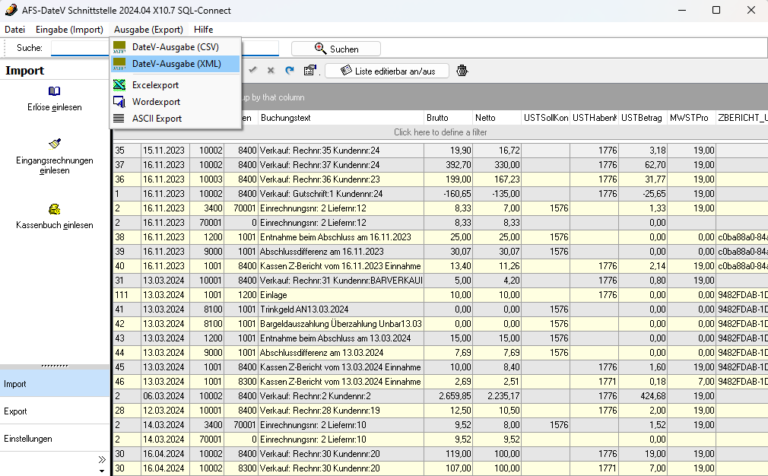Viewport: 768px width, 476px height.
Task: Click the Suche text input field
Action: coord(80,48)
